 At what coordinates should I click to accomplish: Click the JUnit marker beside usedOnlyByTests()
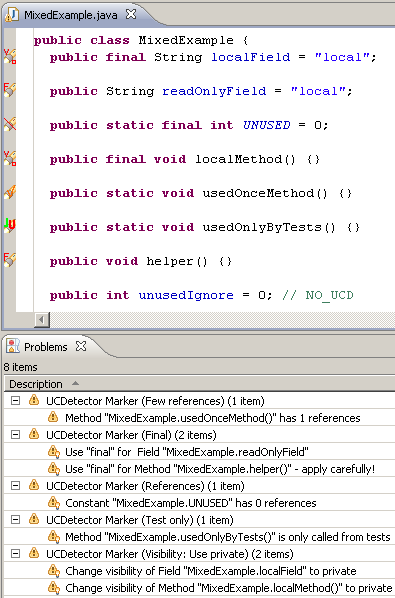click(x=10, y=226)
